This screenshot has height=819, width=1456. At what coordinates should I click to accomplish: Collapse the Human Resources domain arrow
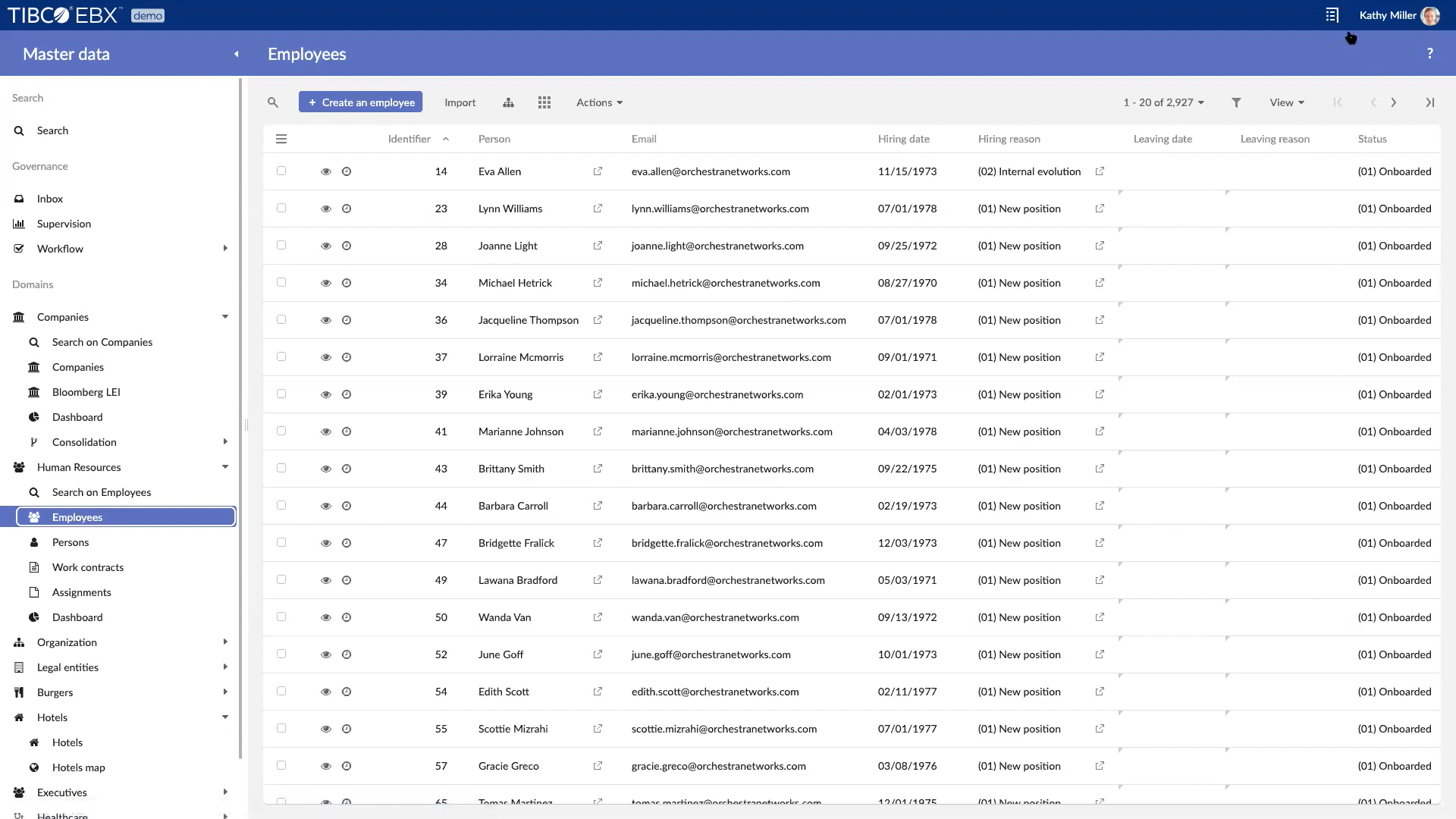click(225, 467)
